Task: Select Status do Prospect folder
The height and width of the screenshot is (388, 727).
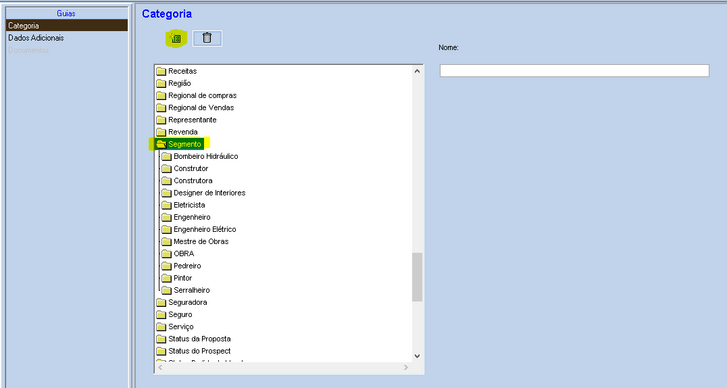Action: 199,351
